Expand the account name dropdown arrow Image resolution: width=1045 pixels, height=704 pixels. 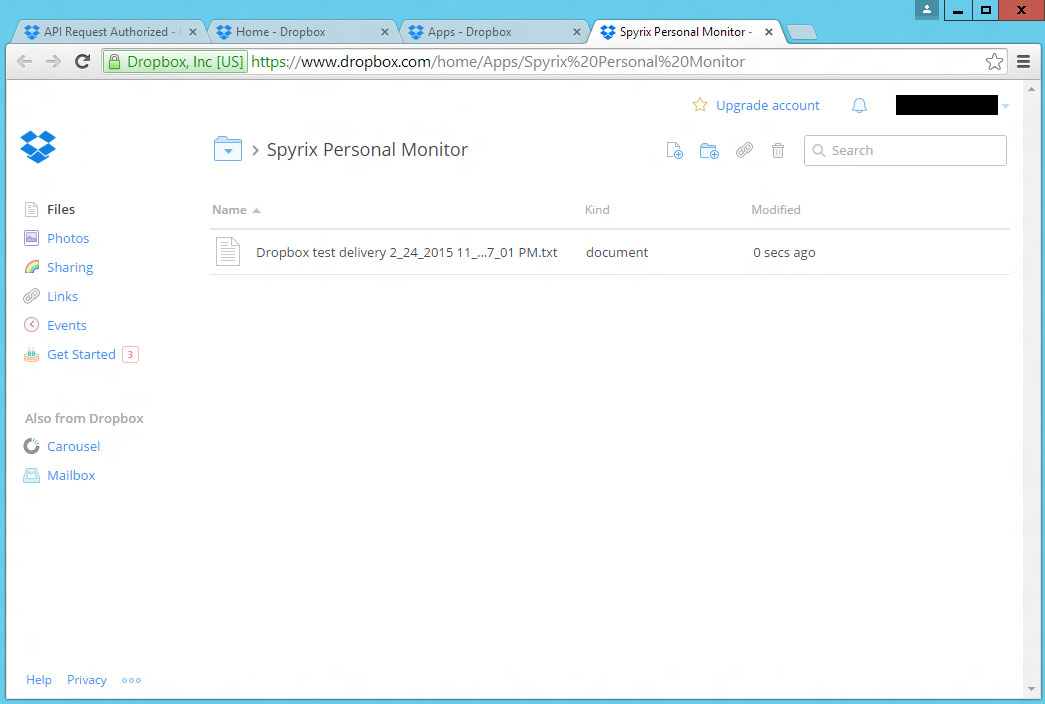tap(1006, 106)
